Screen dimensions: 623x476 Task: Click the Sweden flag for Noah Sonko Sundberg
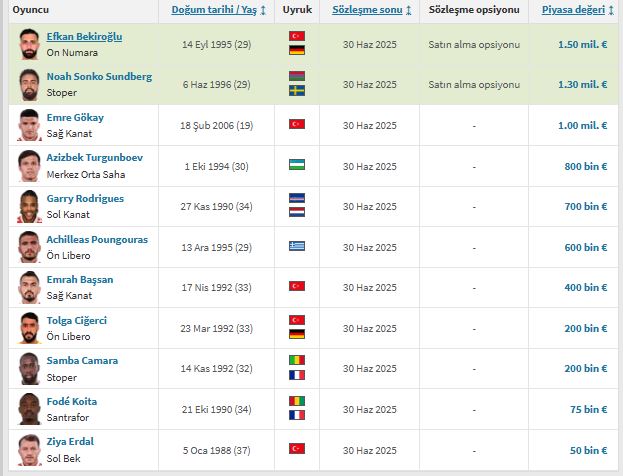click(x=297, y=91)
